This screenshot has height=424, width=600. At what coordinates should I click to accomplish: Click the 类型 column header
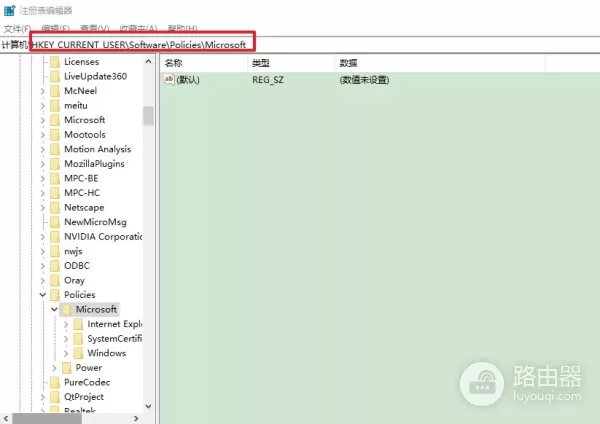coord(261,62)
